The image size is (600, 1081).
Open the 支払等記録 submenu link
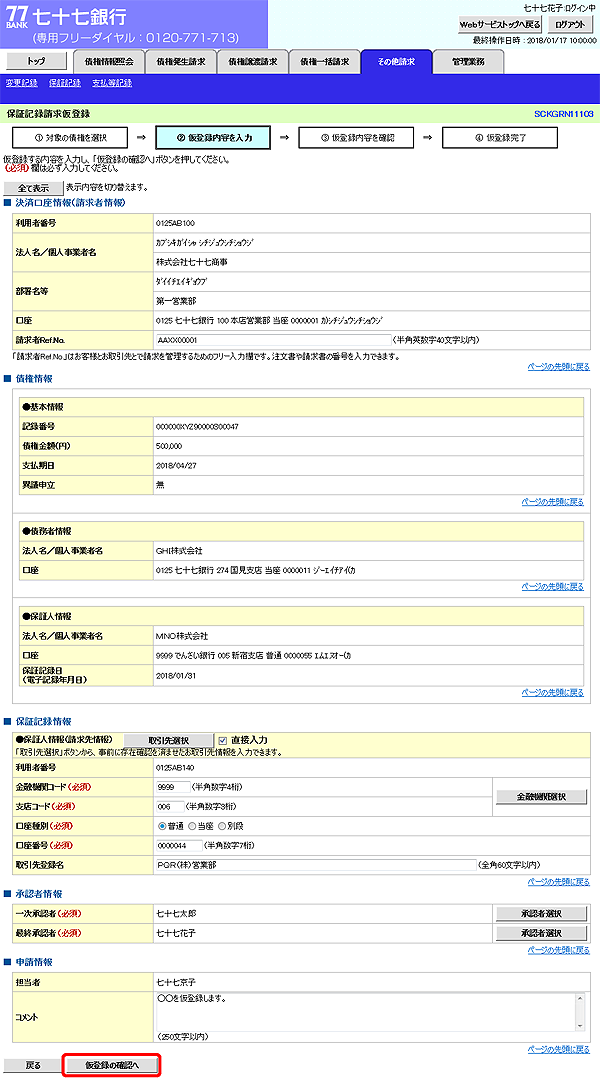112,83
